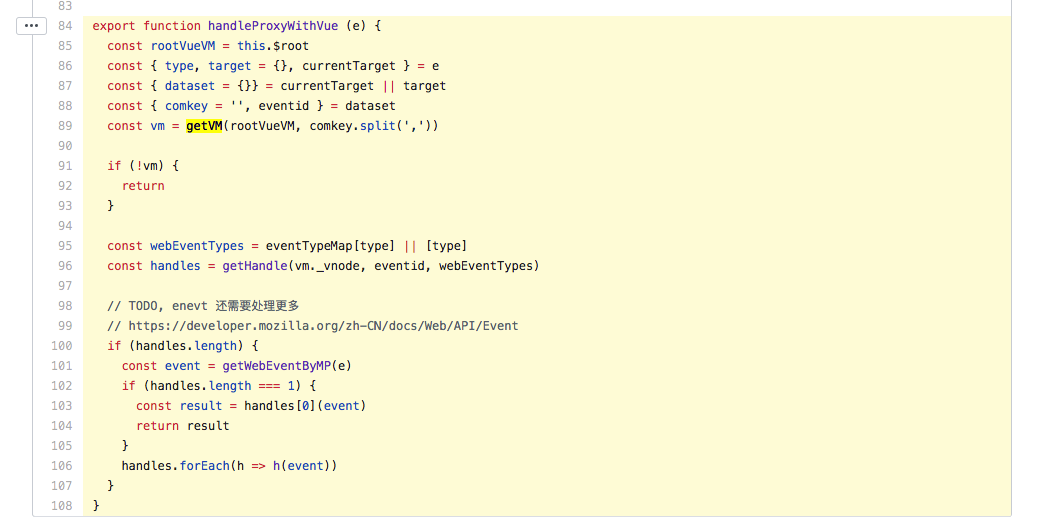1060x523 pixels.
Task: Select line number 100
Action: 62,346
